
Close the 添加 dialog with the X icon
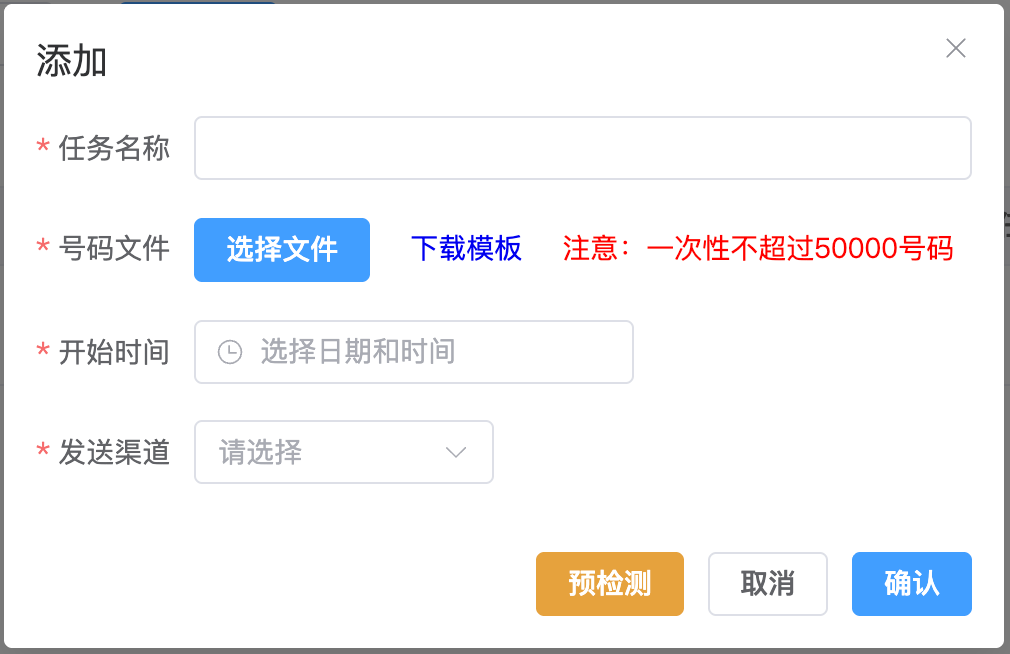point(956,48)
